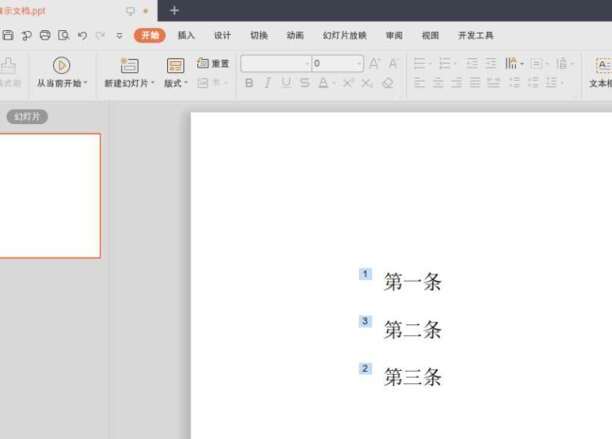The height and width of the screenshot is (439, 612).
Task: Click the increase indent icon
Action: point(491,63)
